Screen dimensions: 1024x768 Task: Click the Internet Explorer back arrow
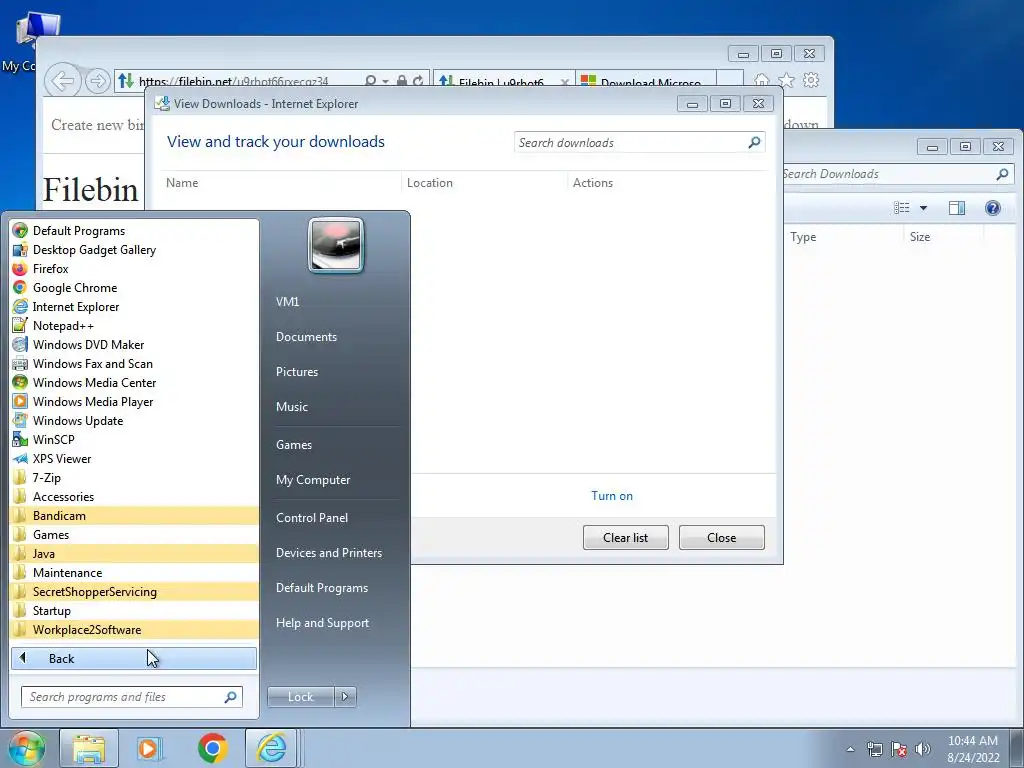(63, 81)
